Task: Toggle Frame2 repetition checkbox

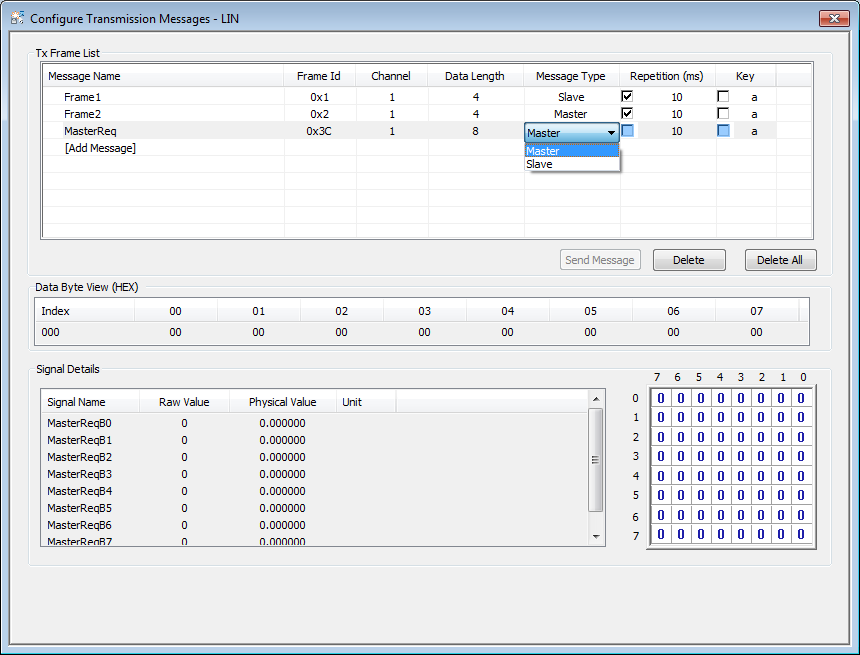Action: 627,114
